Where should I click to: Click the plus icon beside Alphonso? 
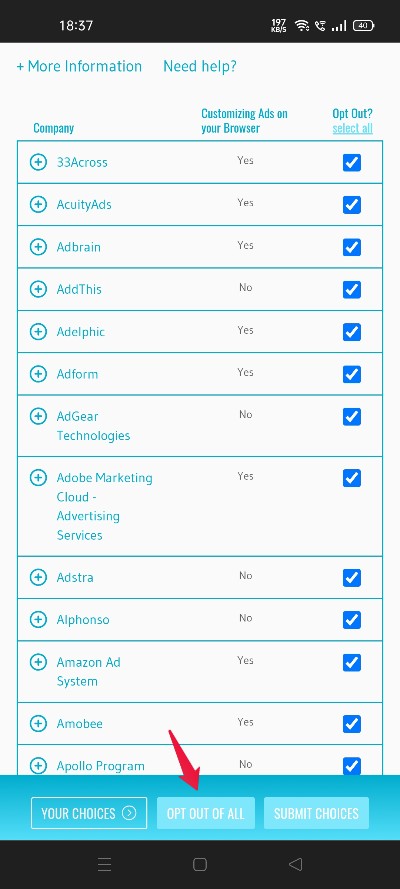click(x=38, y=619)
